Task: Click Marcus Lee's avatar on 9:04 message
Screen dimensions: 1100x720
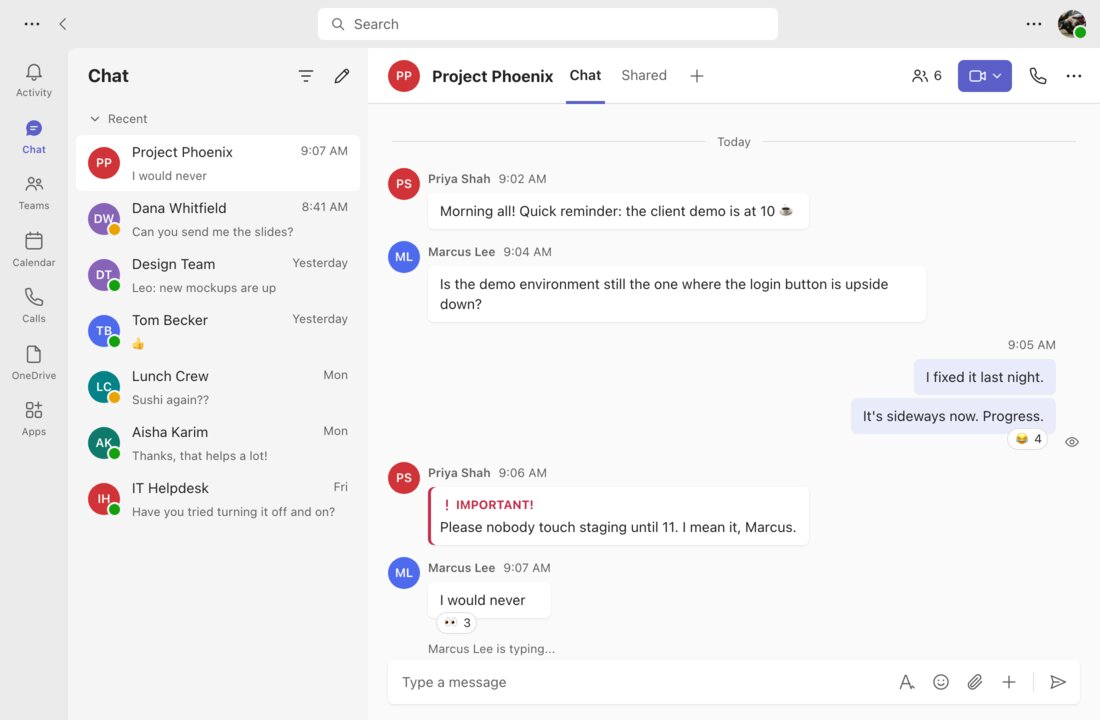Action: coord(403,257)
